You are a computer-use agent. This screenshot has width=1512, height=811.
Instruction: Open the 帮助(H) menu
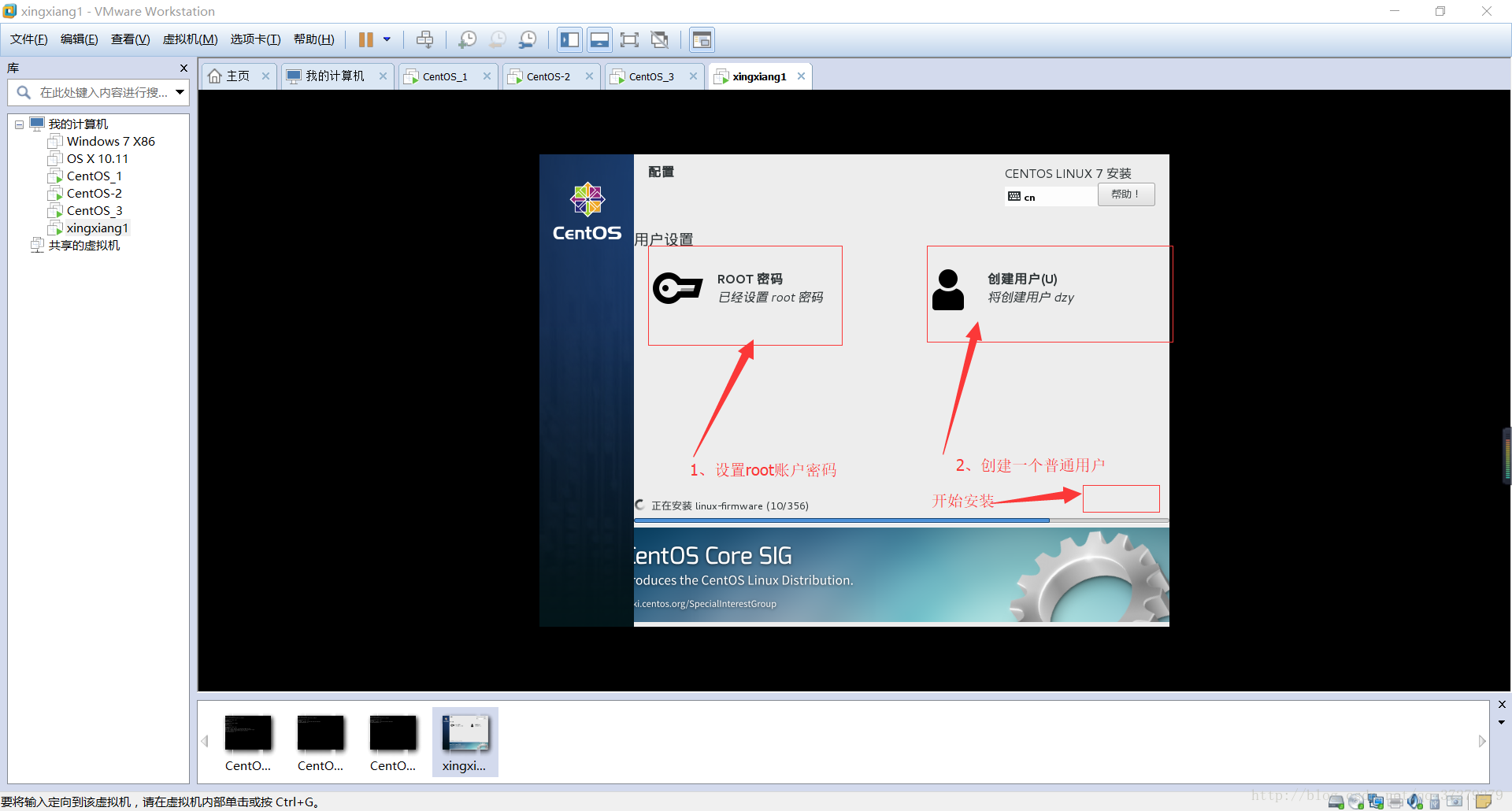tap(314, 39)
